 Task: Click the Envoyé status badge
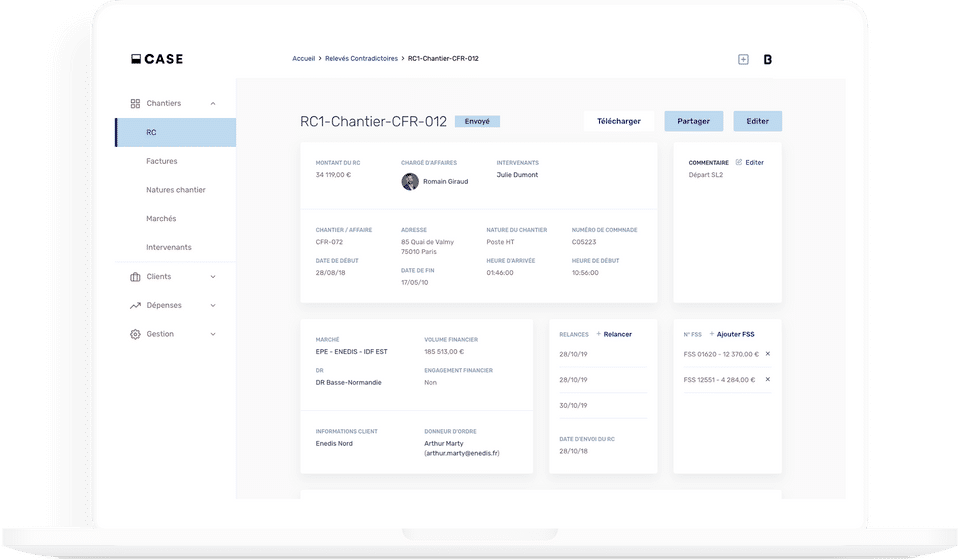click(x=477, y=121)
